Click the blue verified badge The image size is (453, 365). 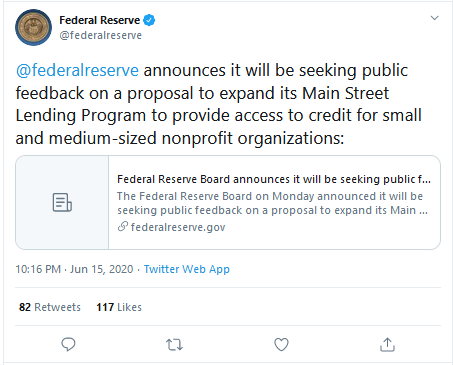tap(149, 20)
